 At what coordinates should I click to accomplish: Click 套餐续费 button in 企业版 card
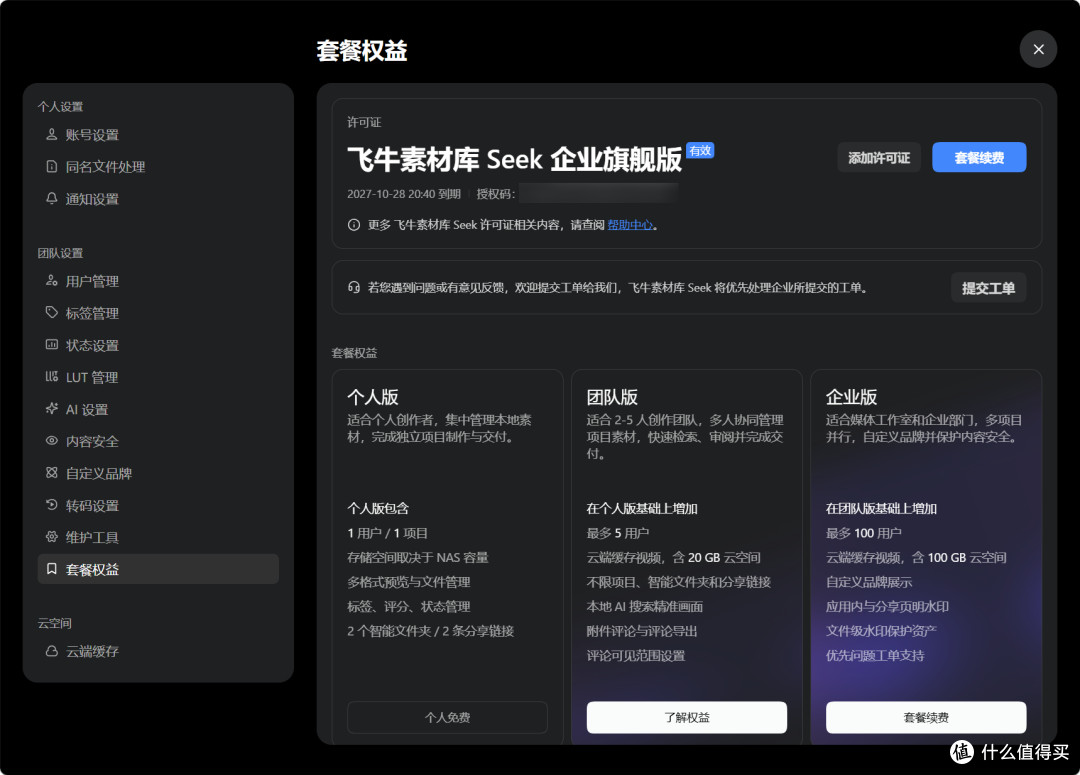tap(926, 717)
